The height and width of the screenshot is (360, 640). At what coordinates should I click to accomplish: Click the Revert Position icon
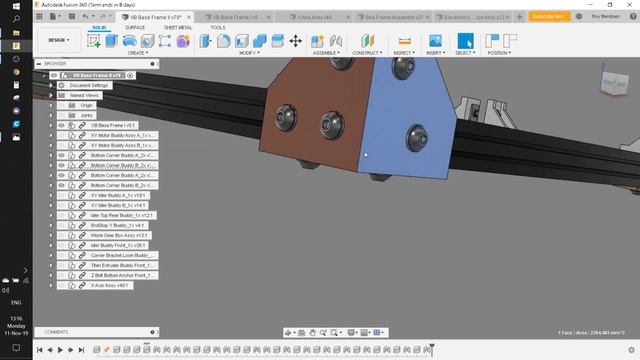tap(510, 41)
